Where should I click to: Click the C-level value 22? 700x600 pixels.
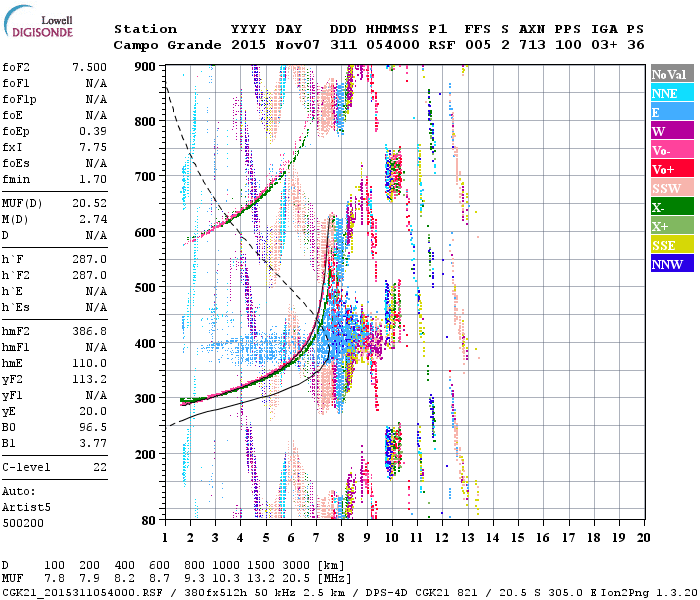[x=100, y=467]
